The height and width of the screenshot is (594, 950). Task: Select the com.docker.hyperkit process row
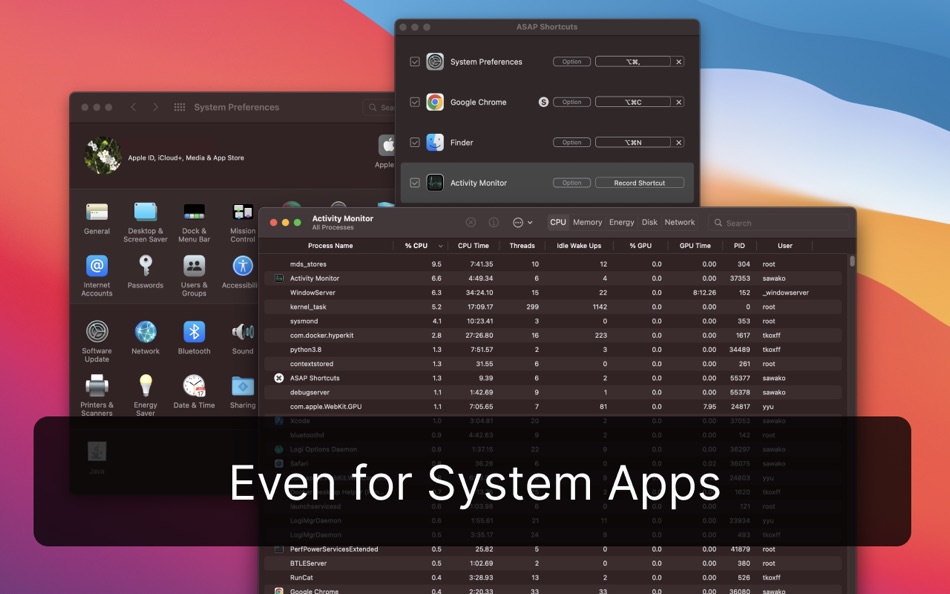[x=553, y=335]
